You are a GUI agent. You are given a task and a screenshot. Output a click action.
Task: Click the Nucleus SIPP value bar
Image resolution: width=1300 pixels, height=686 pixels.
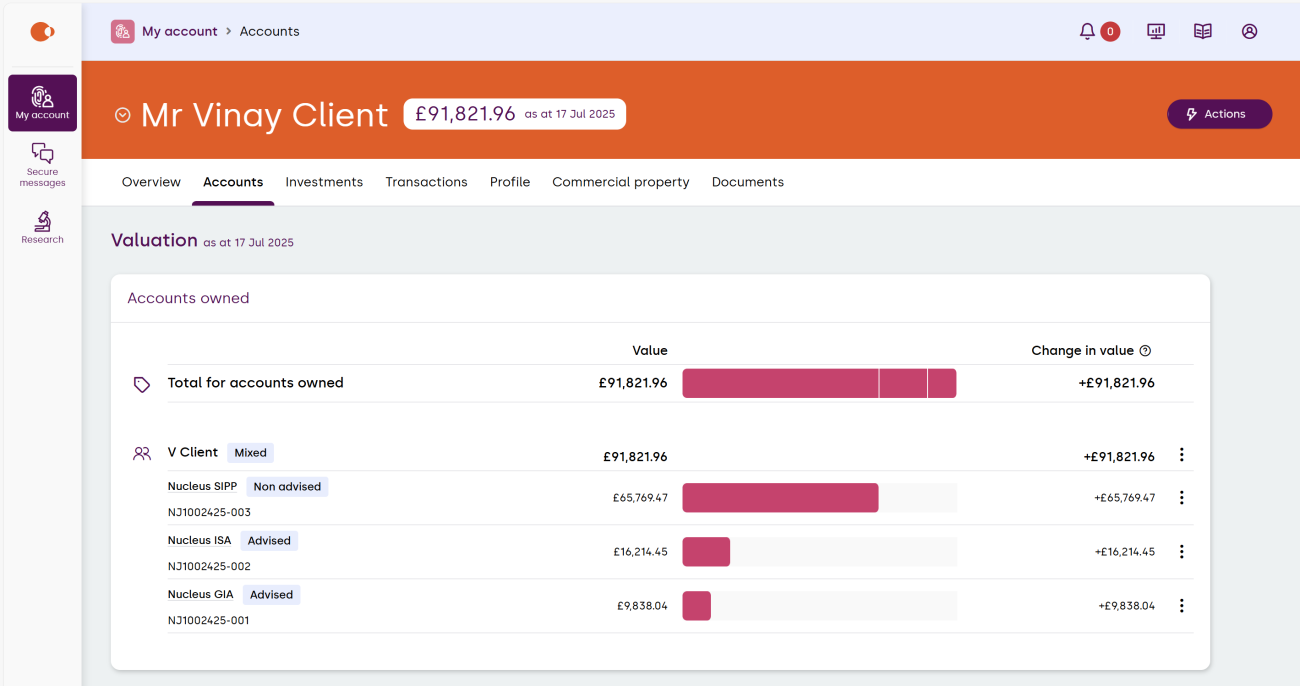[x=780, y=498]
